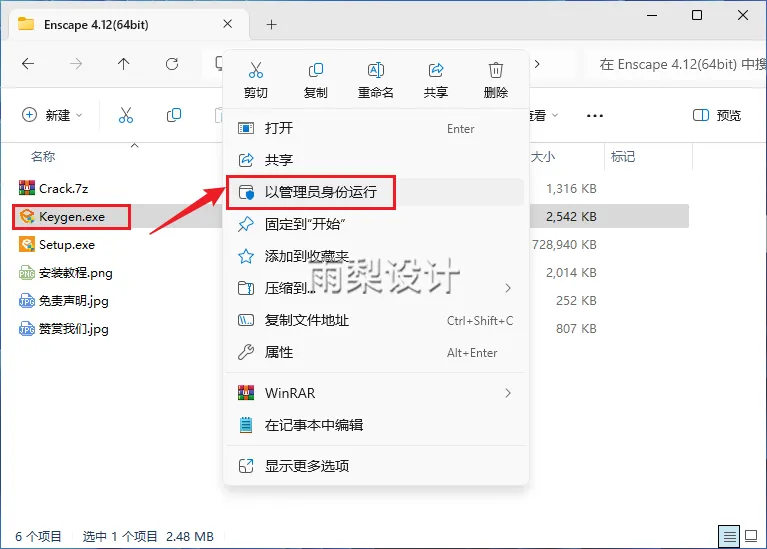The image size is (767, 549).
Task: Expand the 压缩到 submenu arrow
Action: pyautogui.click(x=508, y=288)
